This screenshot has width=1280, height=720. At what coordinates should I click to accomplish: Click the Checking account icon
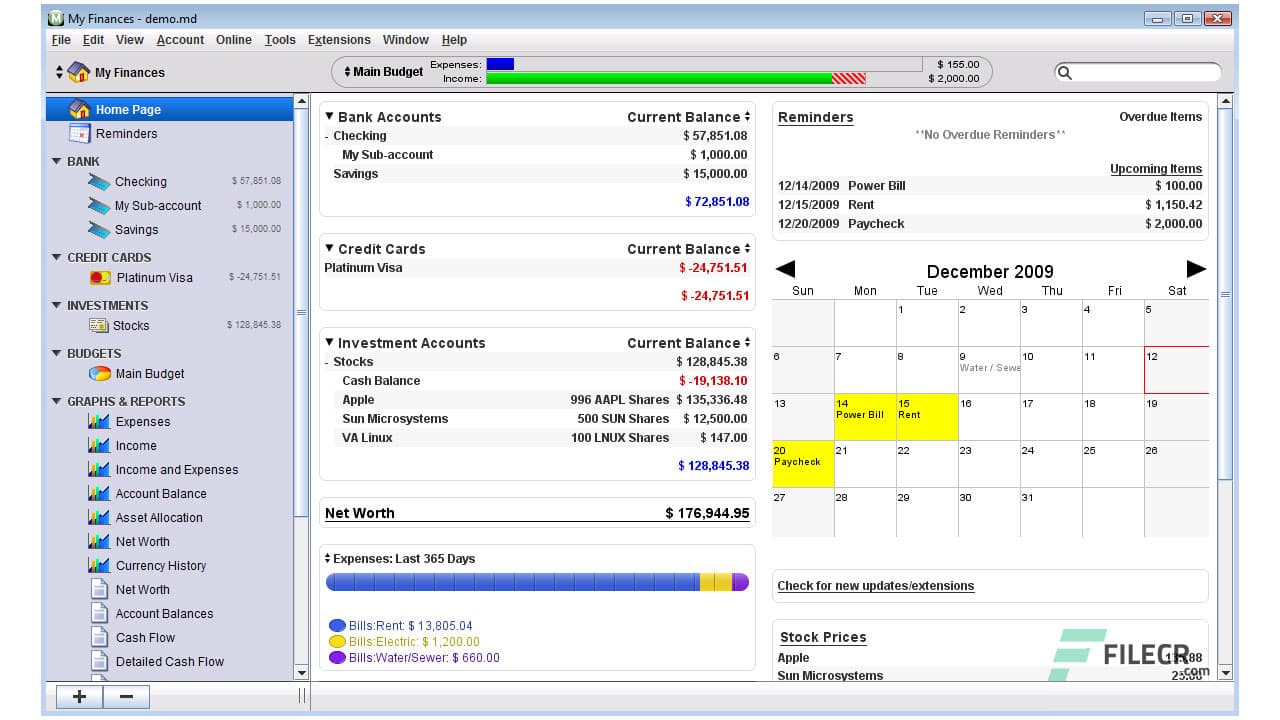point(98,182)
